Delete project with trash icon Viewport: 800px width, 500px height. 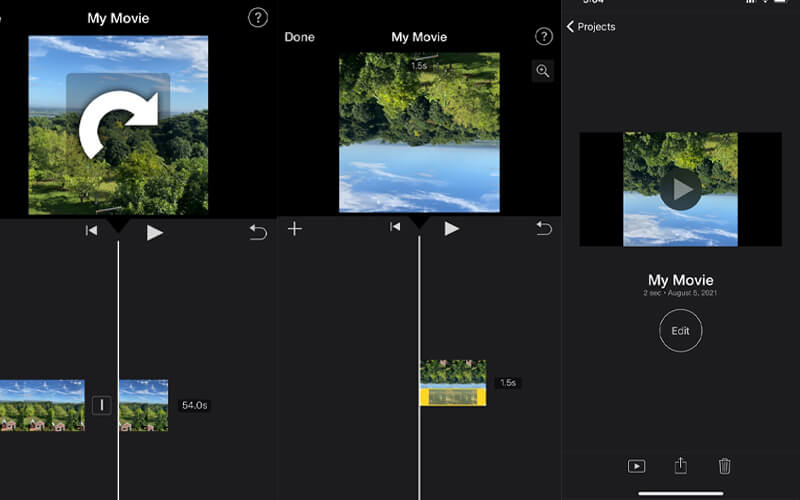click(724, 466)
